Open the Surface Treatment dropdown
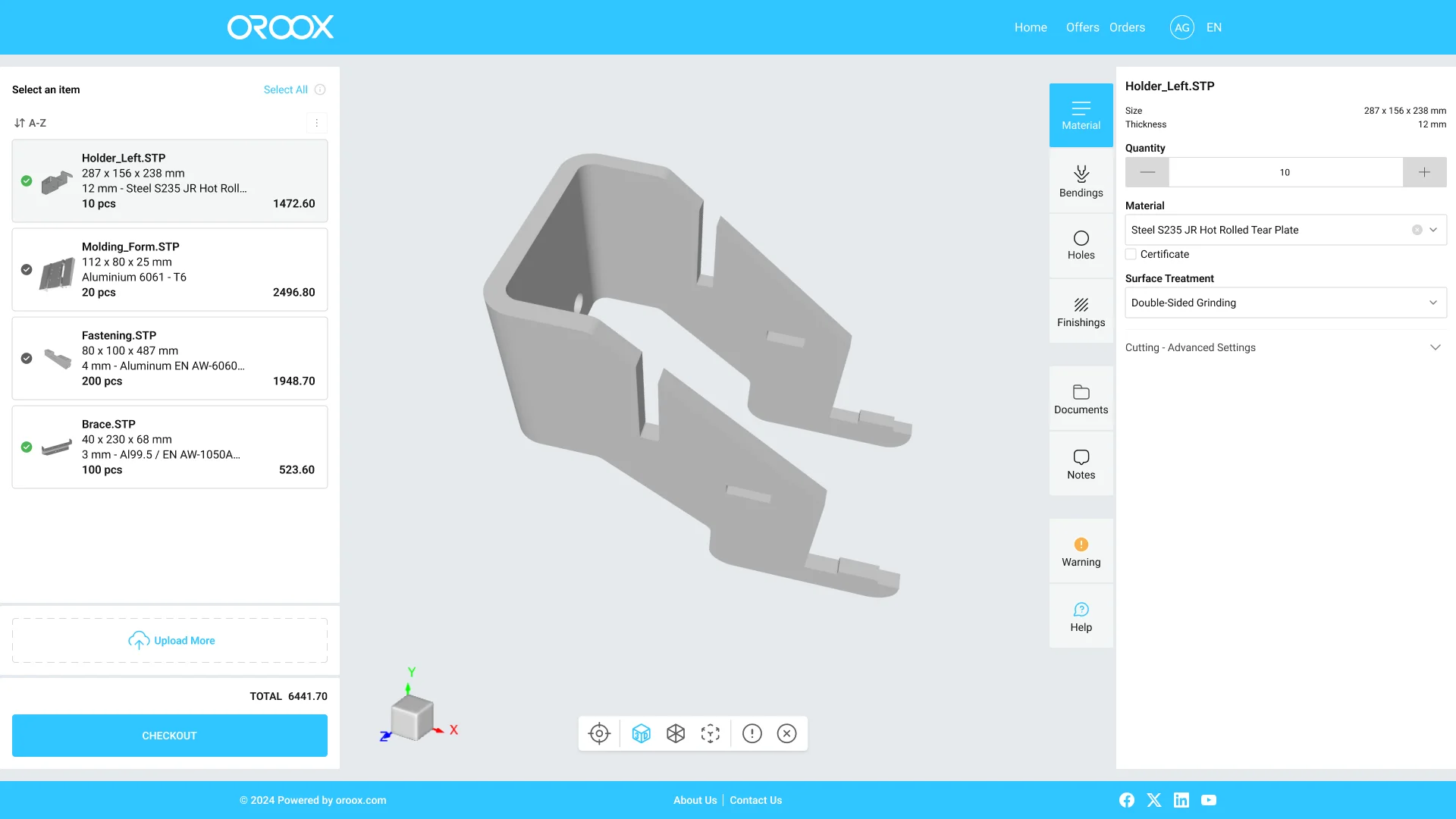1456x819 pixels. 1433,303
